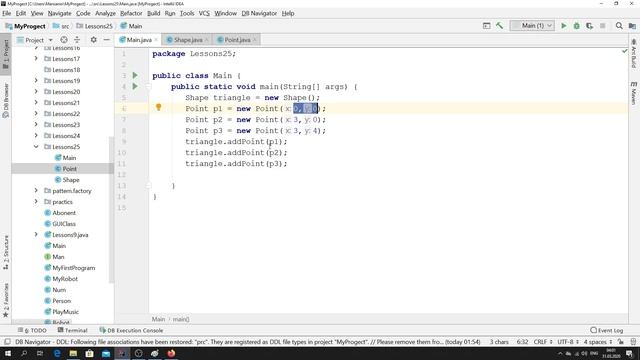The image size is (640, 360).
Task: Build project with the hammer icon
Action: pyautogui.click(x=499, y=26)
